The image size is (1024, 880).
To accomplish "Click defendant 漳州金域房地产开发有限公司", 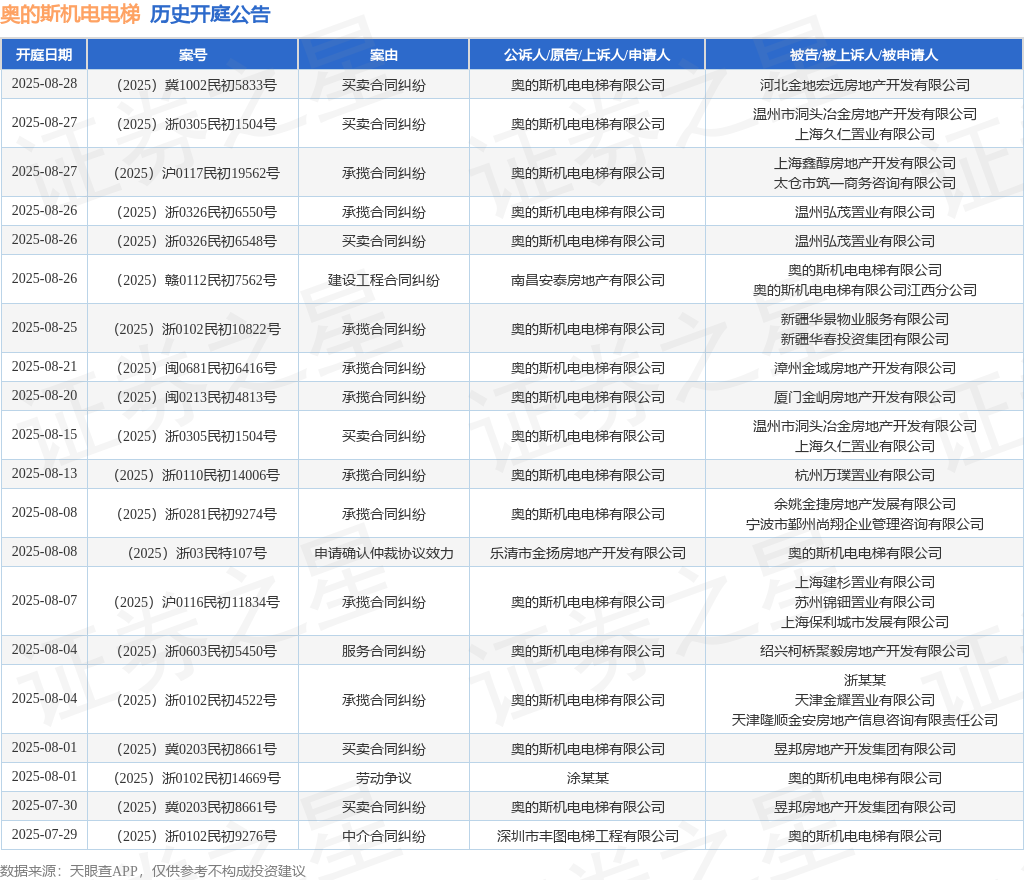I will [x=865, y=368].
